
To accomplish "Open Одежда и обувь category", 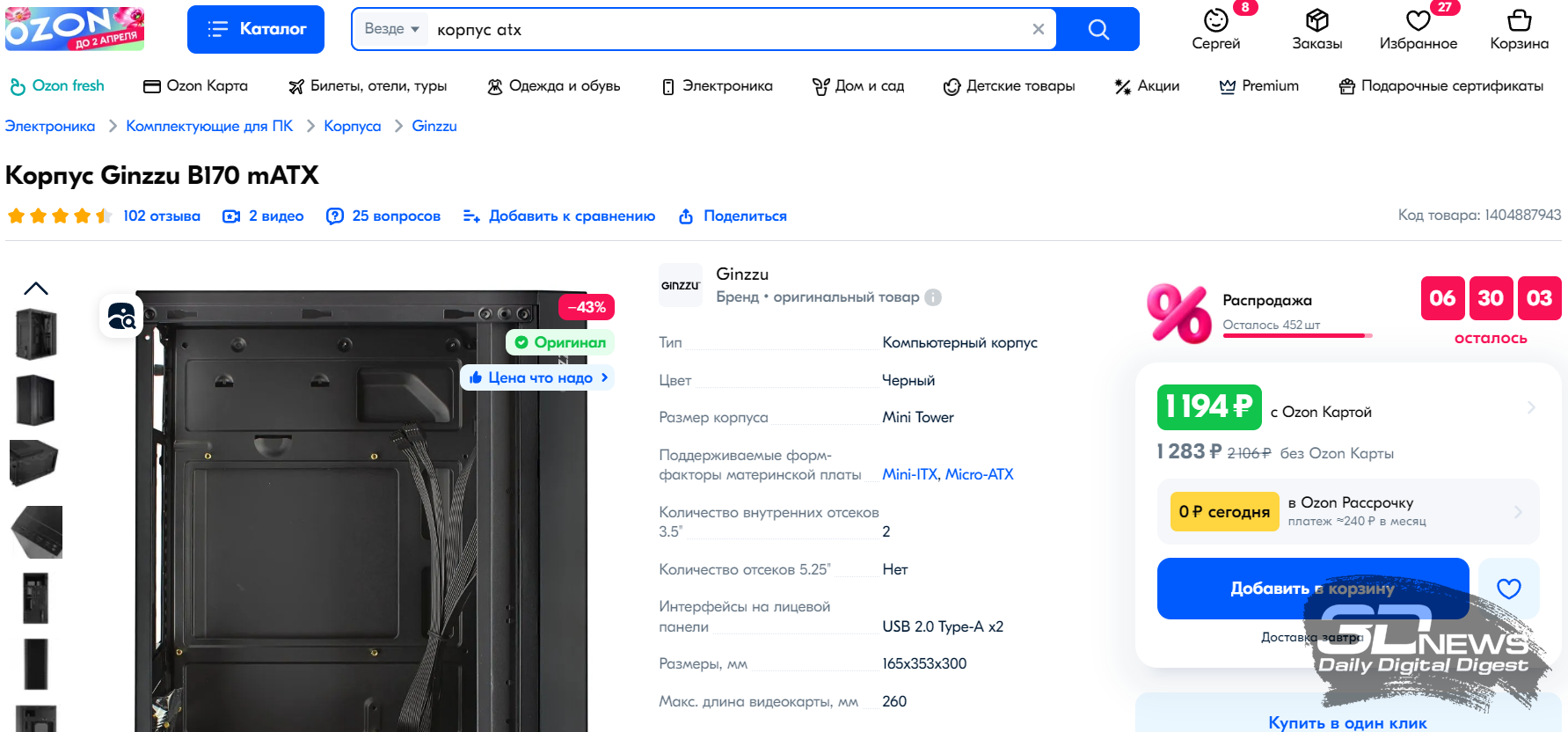I will click(x=554, y=86).
